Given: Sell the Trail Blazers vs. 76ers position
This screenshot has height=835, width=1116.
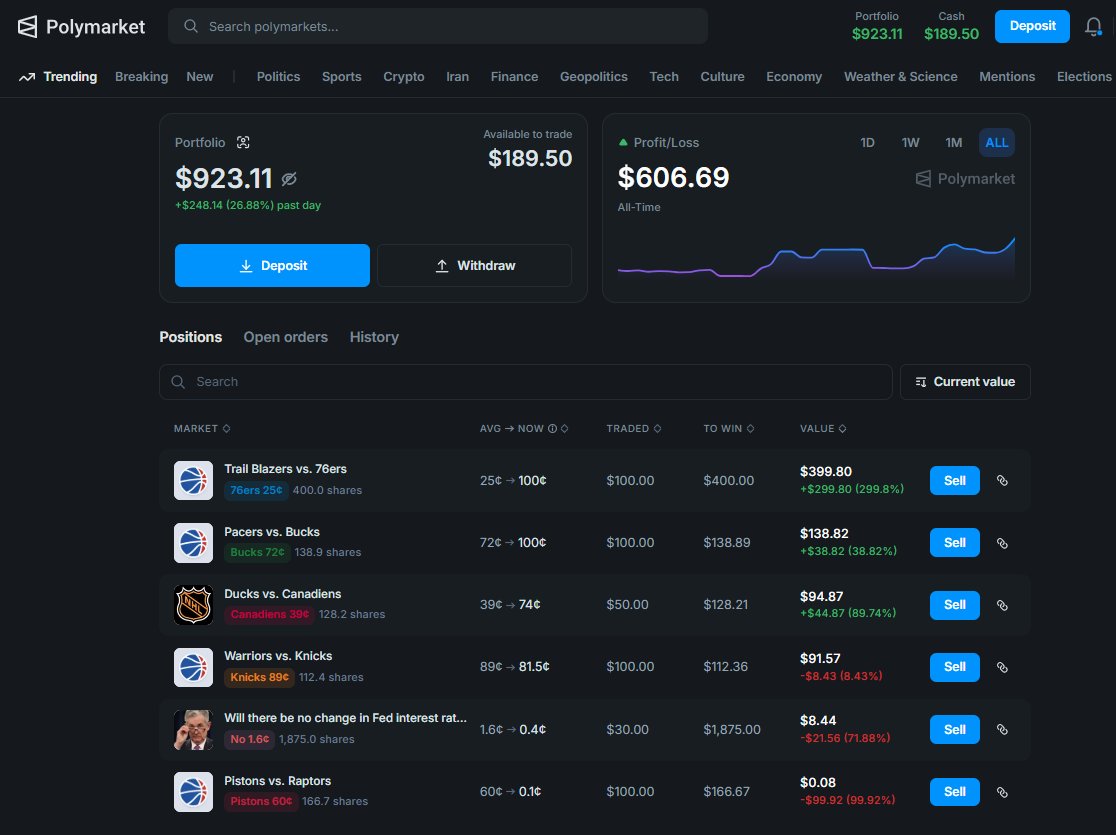Looking at the screenshot, I should coord(954,480).
